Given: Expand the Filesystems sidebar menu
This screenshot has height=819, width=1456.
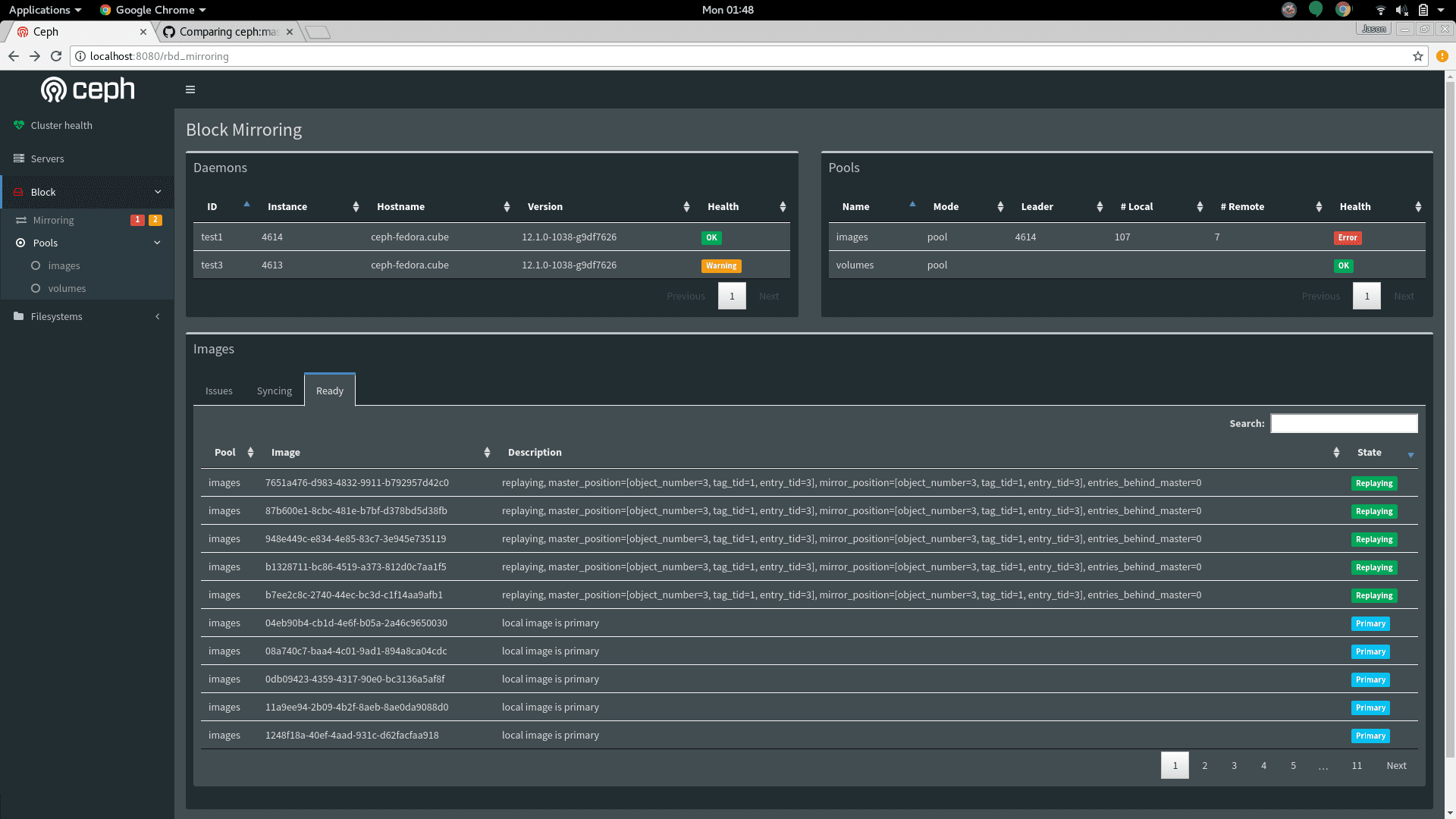Looking at the screenshot, I should [x=158, y=316].
